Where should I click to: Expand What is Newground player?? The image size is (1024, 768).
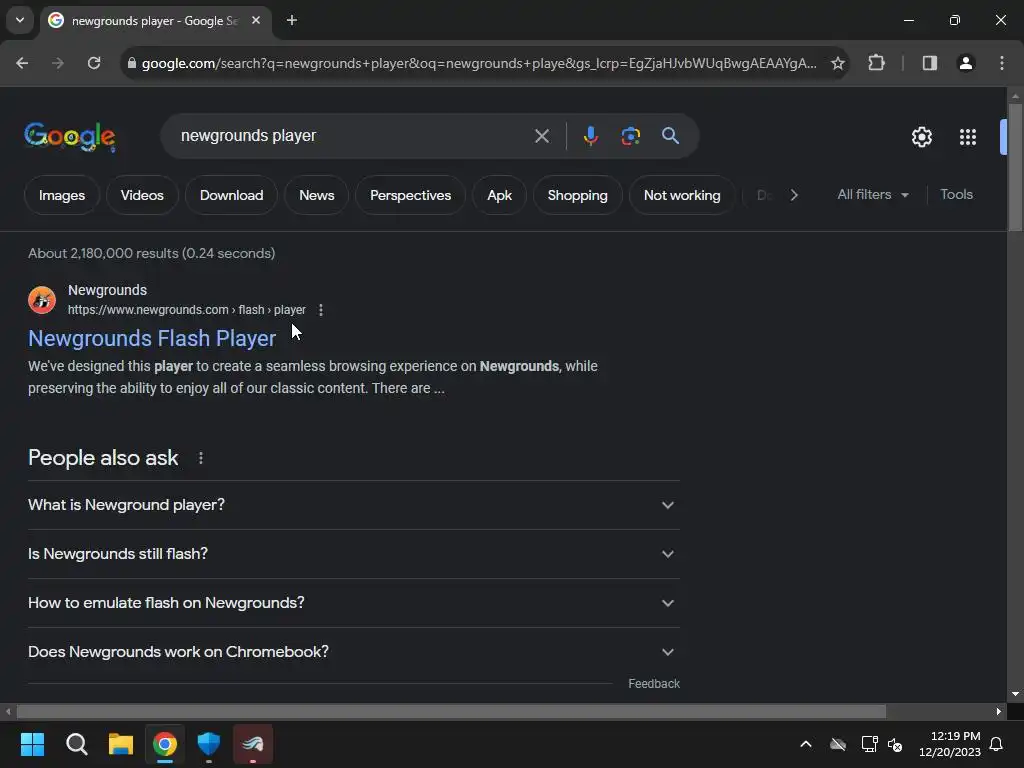[x=353, y=505]
